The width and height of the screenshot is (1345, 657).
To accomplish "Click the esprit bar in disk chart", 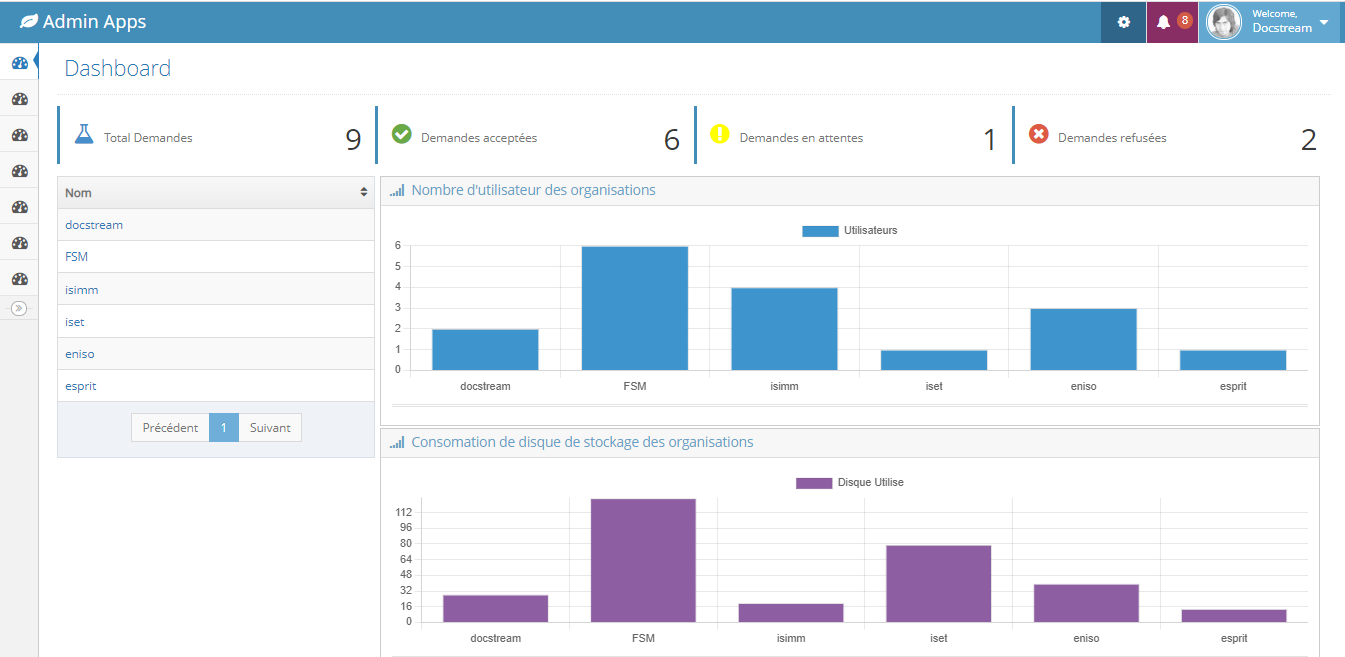I will click(1234, 616).
